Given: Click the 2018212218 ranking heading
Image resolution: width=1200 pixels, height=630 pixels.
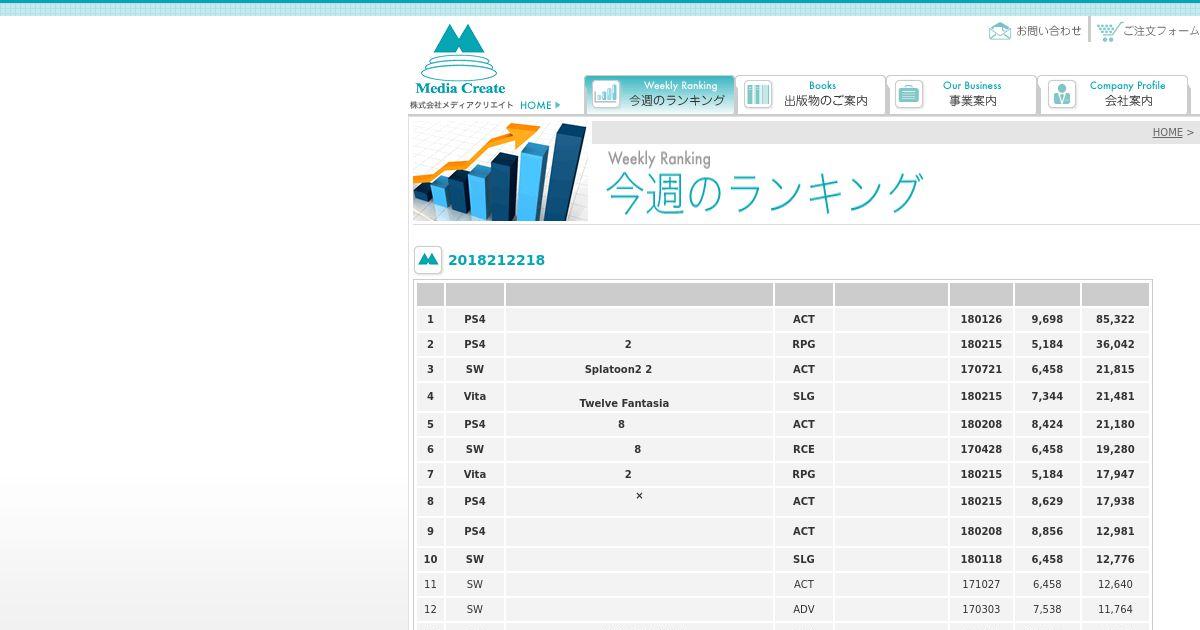Looking at the screenshot, I should (x=496, y=260).
